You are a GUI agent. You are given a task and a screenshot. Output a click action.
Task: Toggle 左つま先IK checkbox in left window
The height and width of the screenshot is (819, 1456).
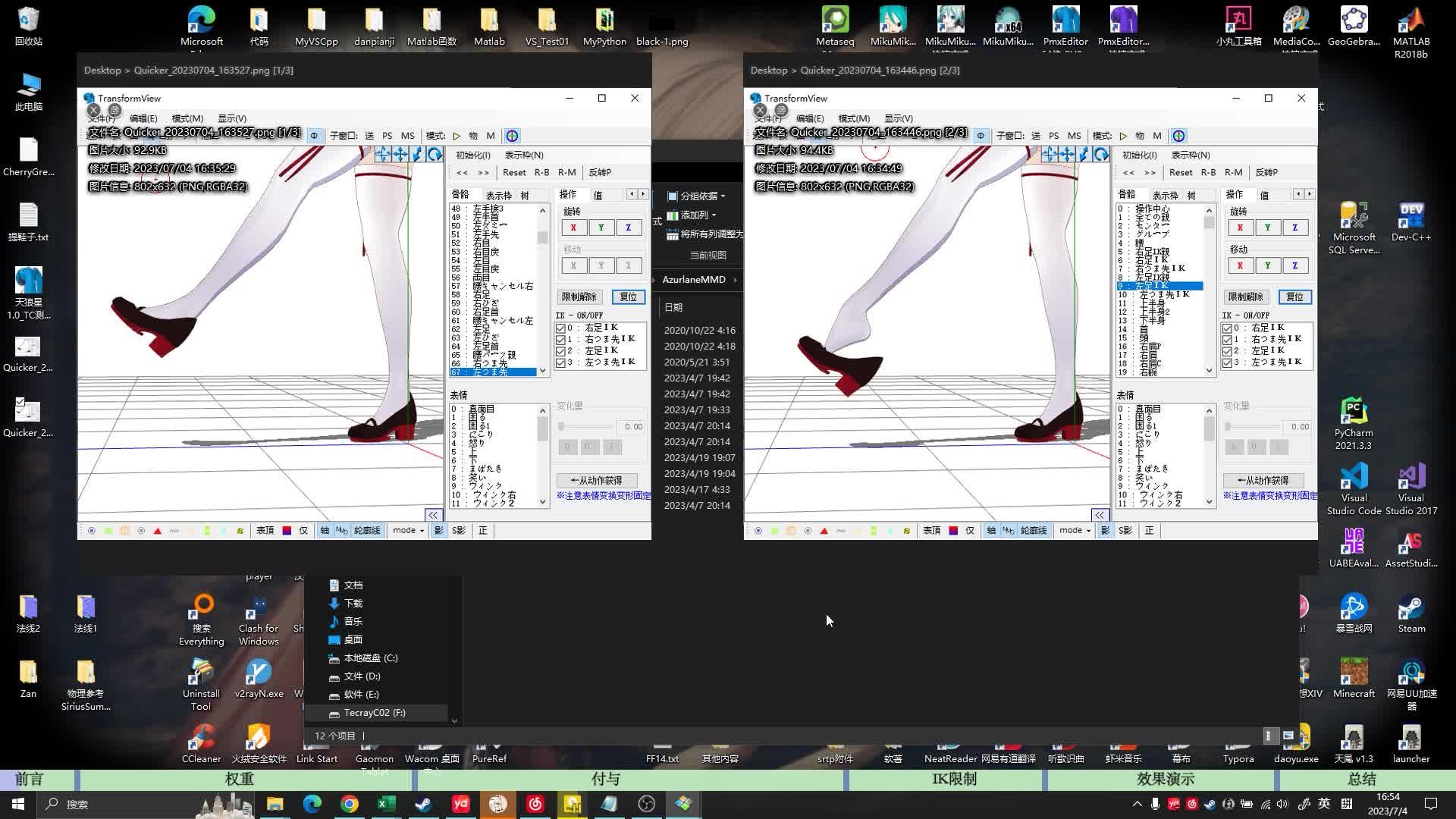coord(560,362)
